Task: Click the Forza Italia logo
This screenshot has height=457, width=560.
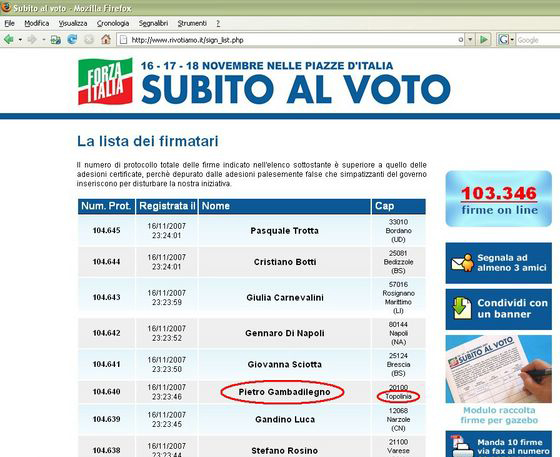Action: 105,81
